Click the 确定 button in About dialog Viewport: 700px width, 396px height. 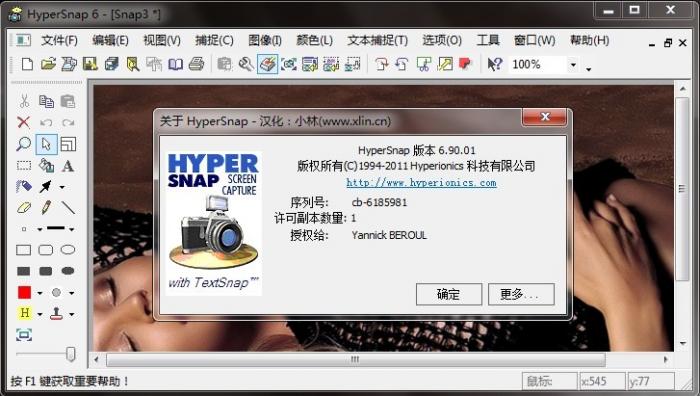449,294
